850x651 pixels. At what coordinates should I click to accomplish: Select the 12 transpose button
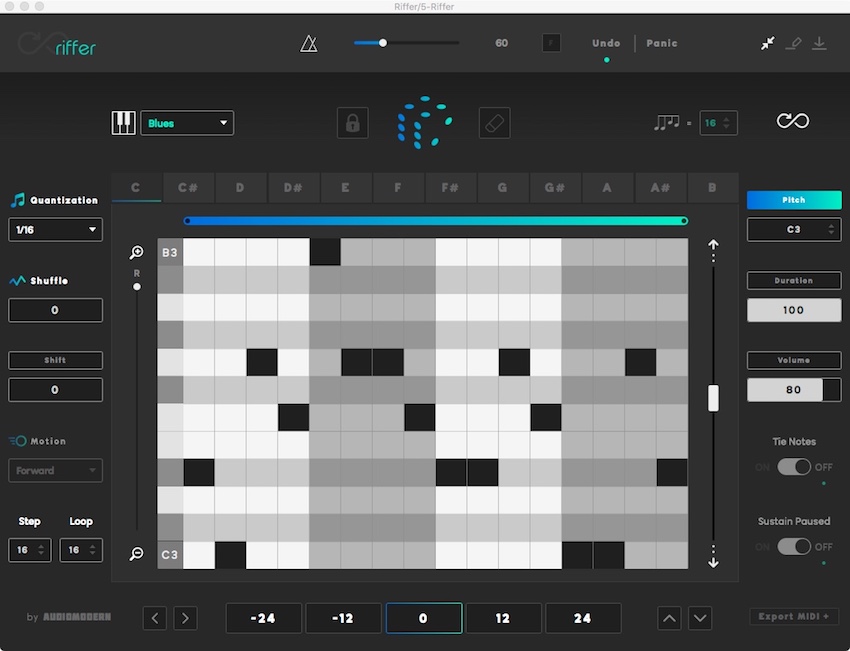click(x=503, y=618)
